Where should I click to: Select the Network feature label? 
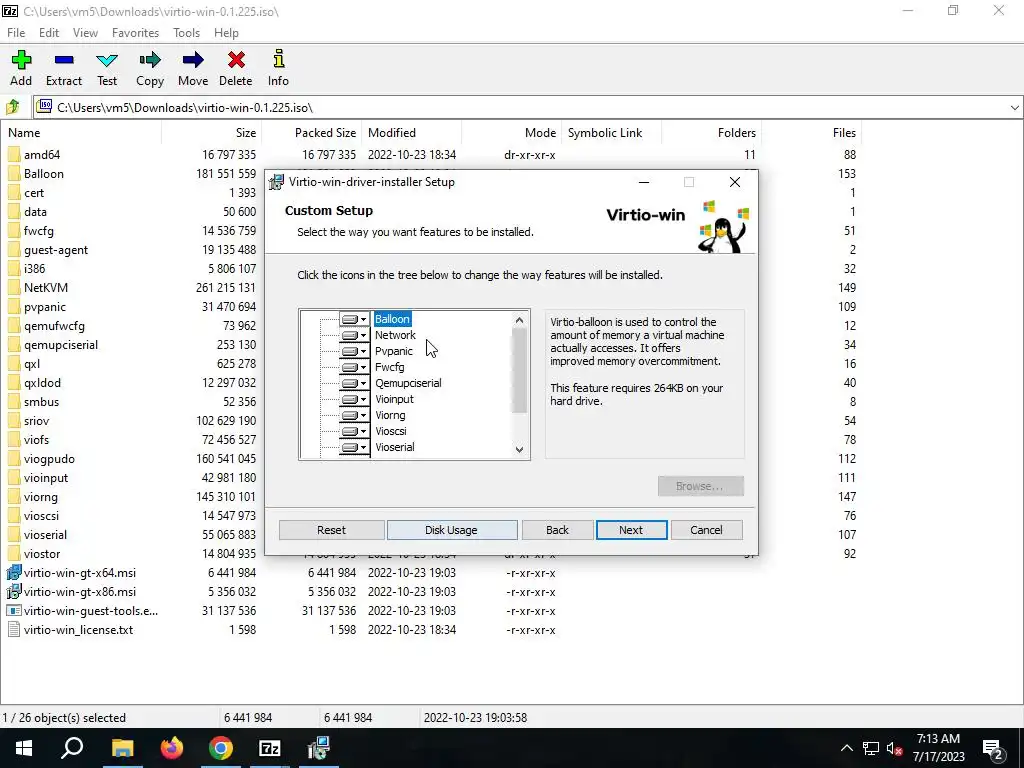395,335
